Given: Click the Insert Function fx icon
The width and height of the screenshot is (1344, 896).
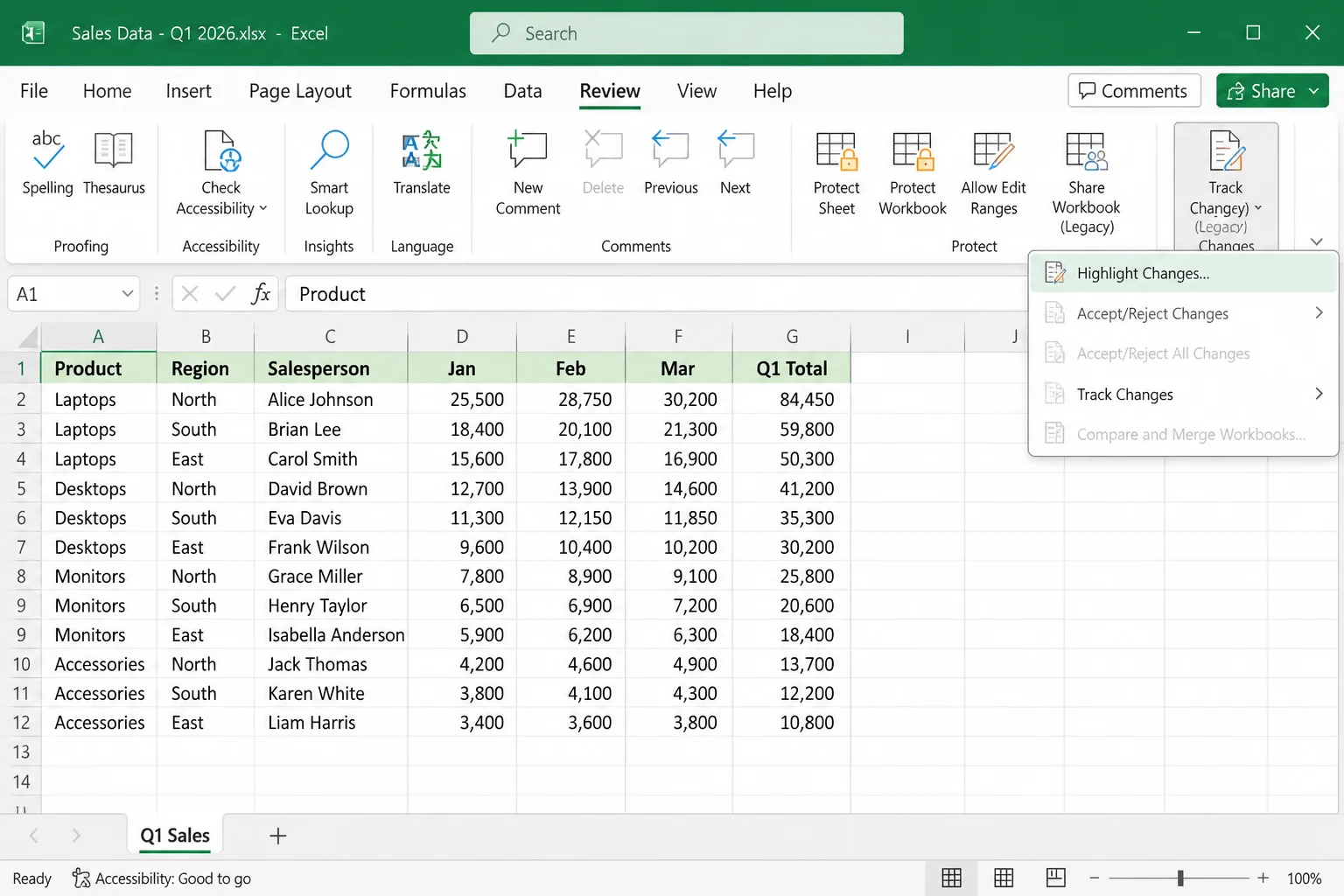Looking at the screenshot, I should (261, 294).
